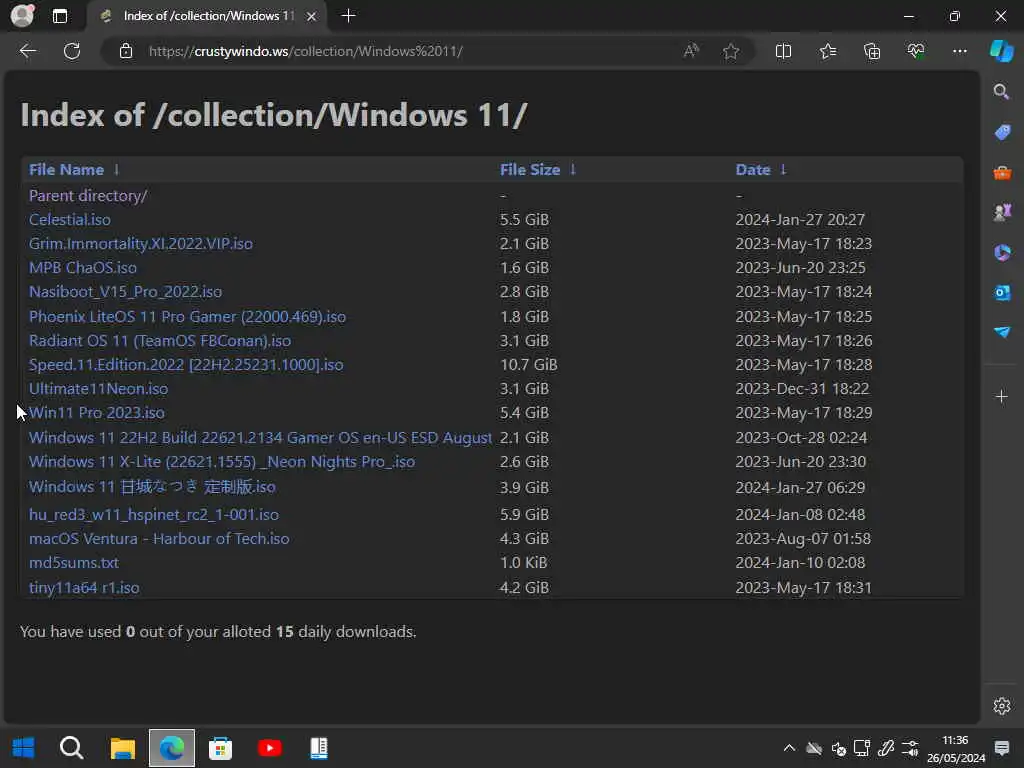Viewport: 1024px width, 768px height.
Task: Download Phoenix LiteOS 11 Pro Gamer iso
Action: (x=187, y=317)
